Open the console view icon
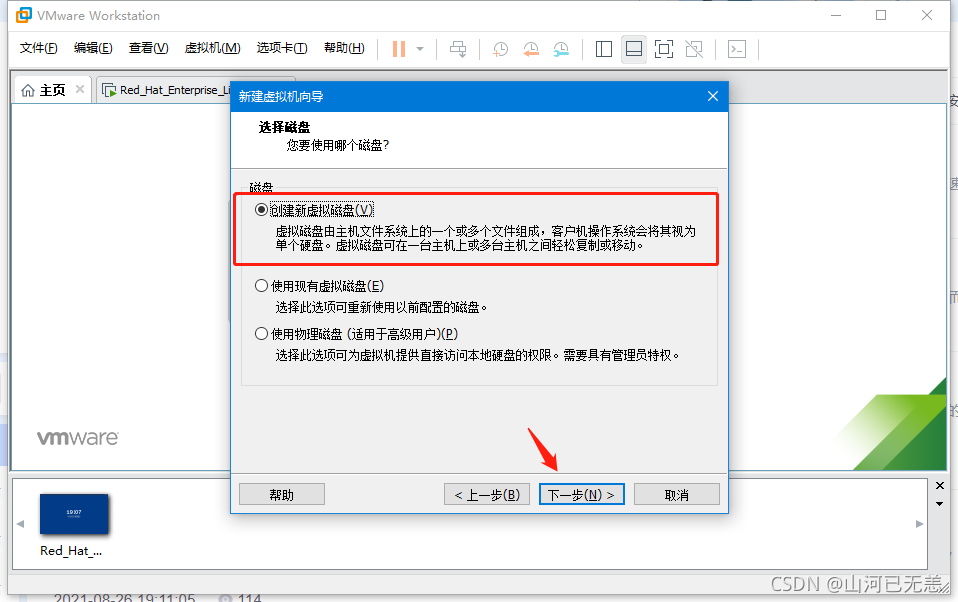Screen dimensions: 958x602 tap(737, 49)
